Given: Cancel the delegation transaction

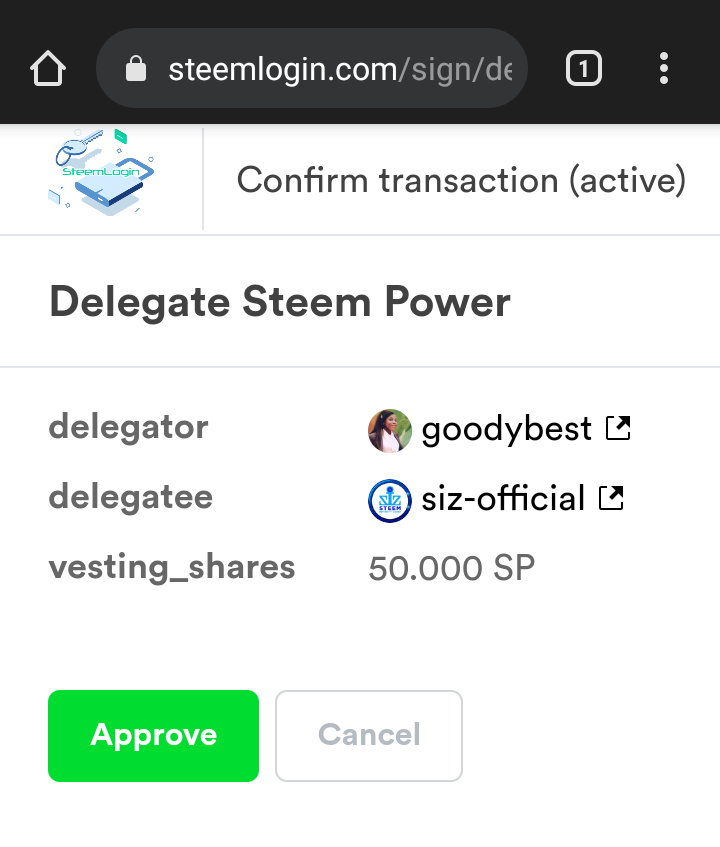Looking at the screenshot, I should [x=369, y=736].
